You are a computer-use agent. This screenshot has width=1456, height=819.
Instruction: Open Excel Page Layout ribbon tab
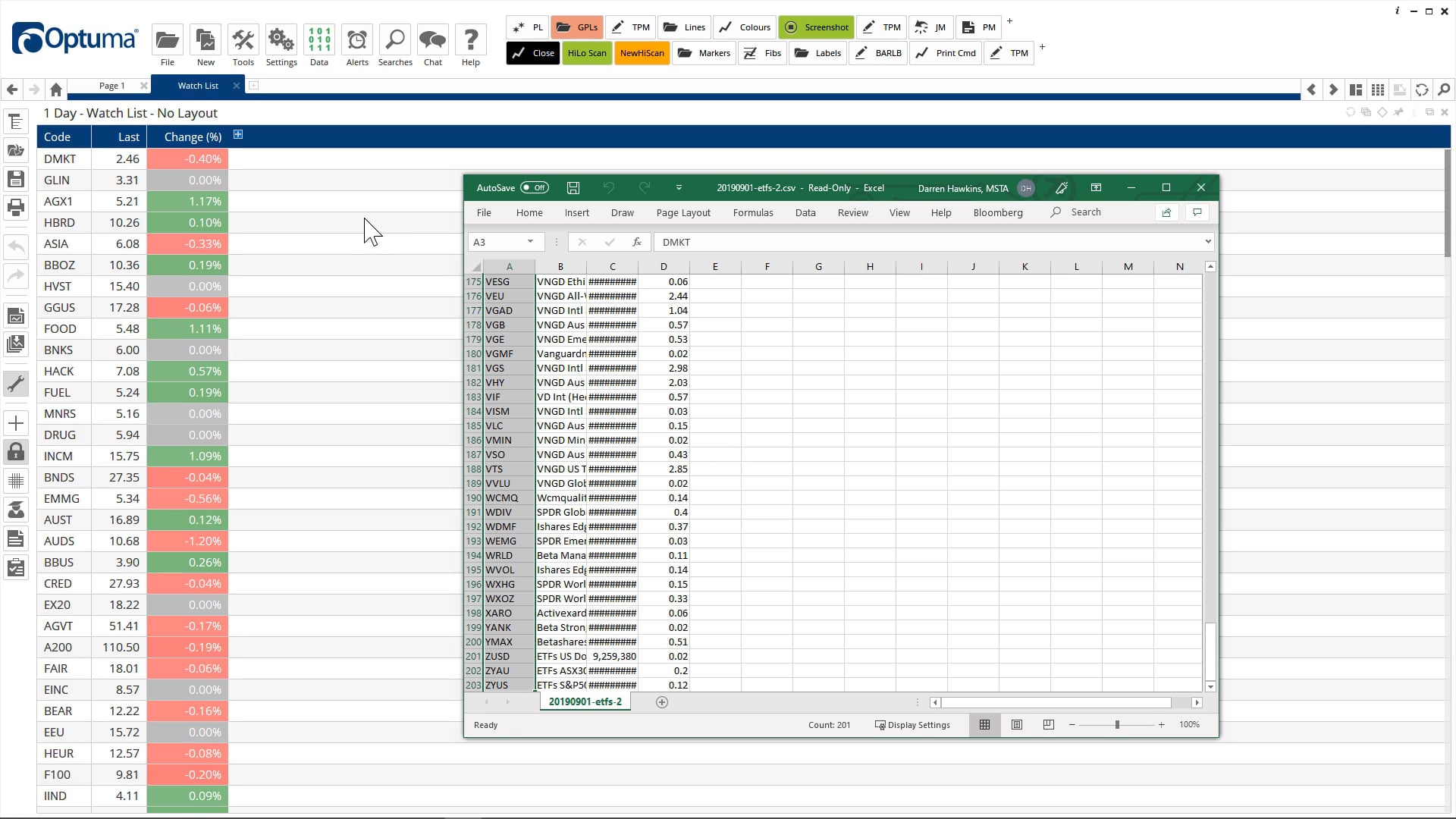tap(683, 213)
